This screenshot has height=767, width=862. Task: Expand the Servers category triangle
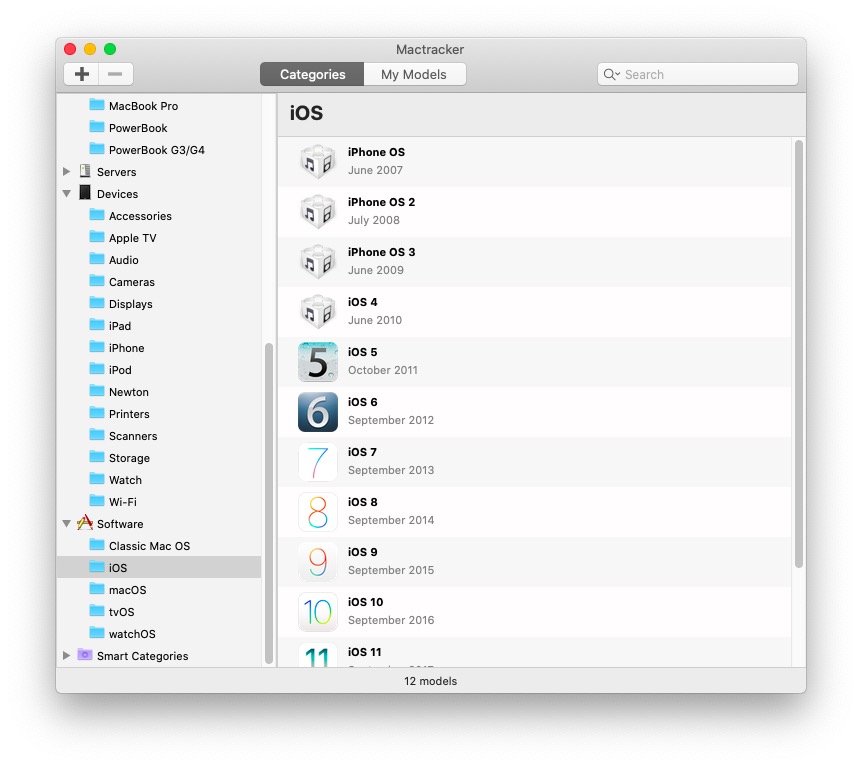(x=67, y=172)
